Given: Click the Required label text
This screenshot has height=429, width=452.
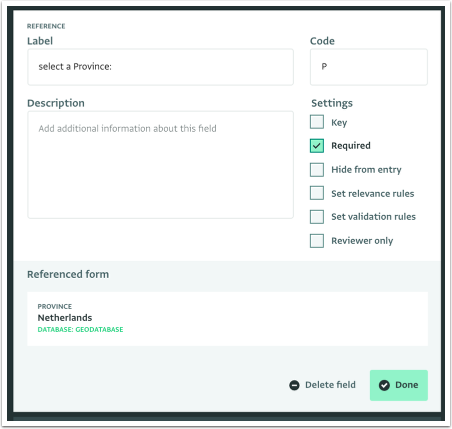Looking at the screenshot, I should coord(351,146).
